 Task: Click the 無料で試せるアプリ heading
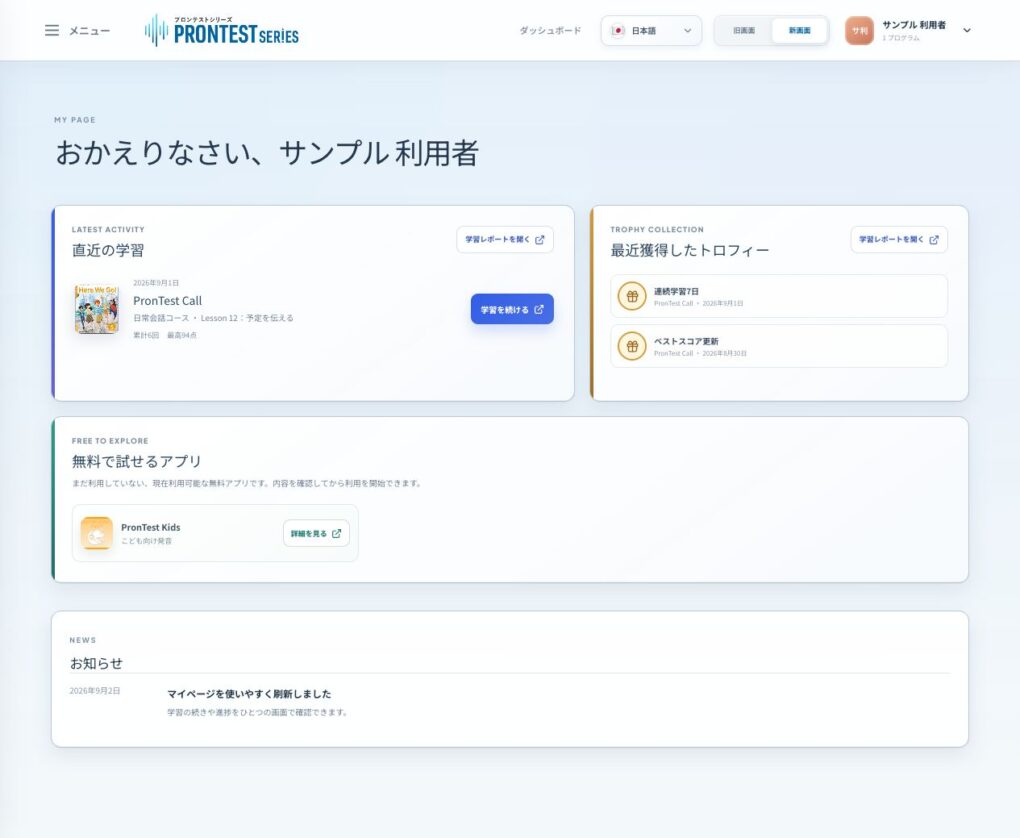coord(137,461)
